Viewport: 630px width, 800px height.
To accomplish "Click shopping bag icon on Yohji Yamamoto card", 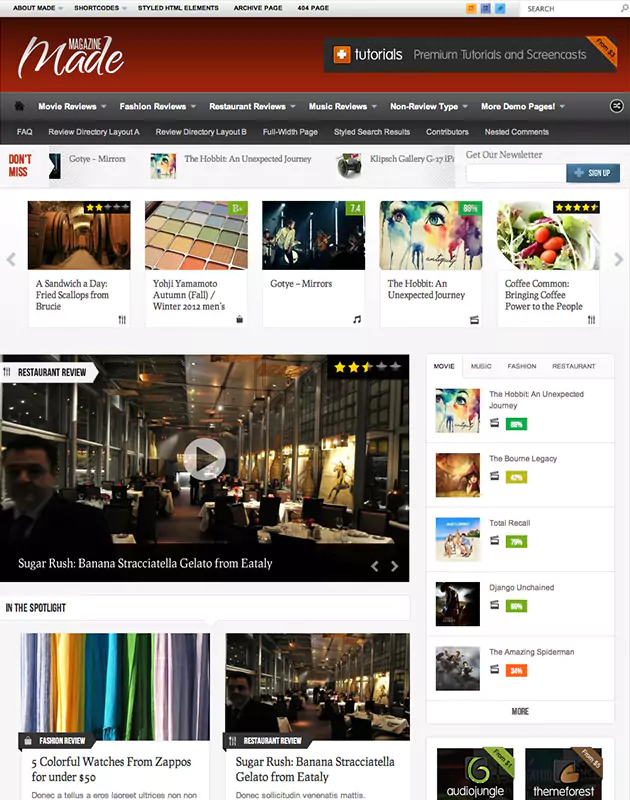I will pyautogui.click(x=239, y=319).
